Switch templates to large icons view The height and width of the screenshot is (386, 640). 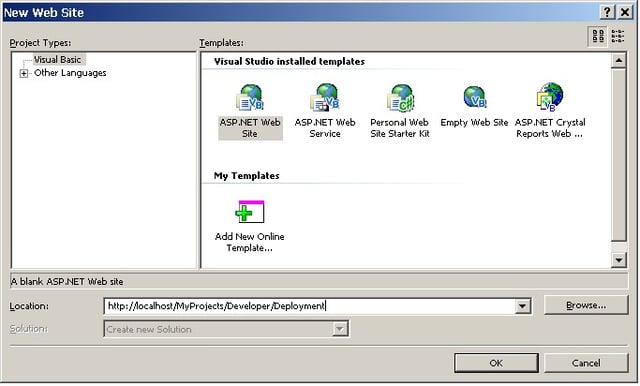point(598,36)
